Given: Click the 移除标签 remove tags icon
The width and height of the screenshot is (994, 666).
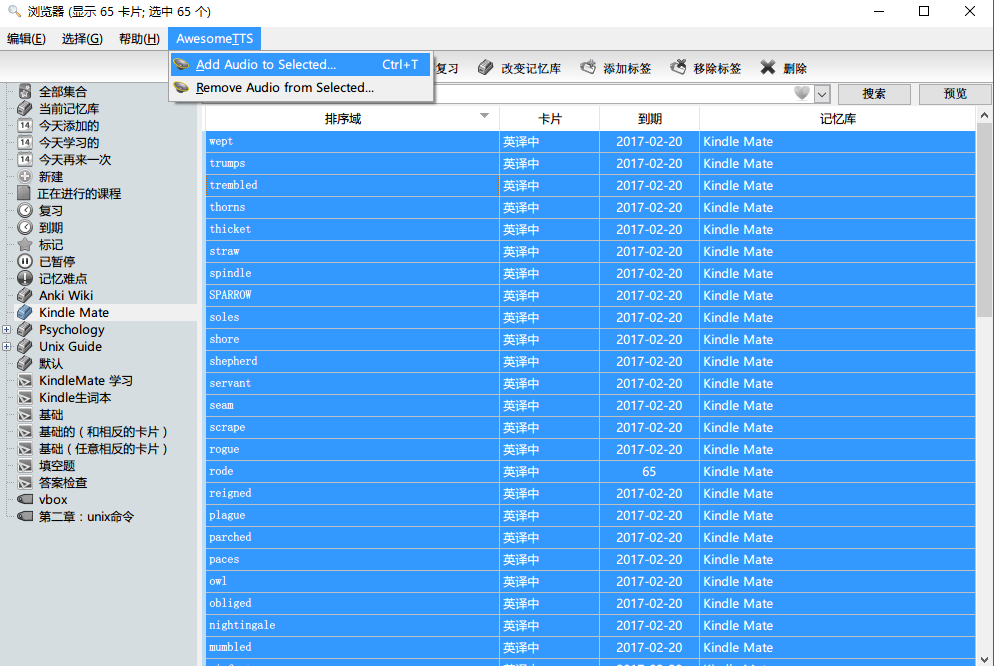Looking at the screenshot, I should coord(678,68).
